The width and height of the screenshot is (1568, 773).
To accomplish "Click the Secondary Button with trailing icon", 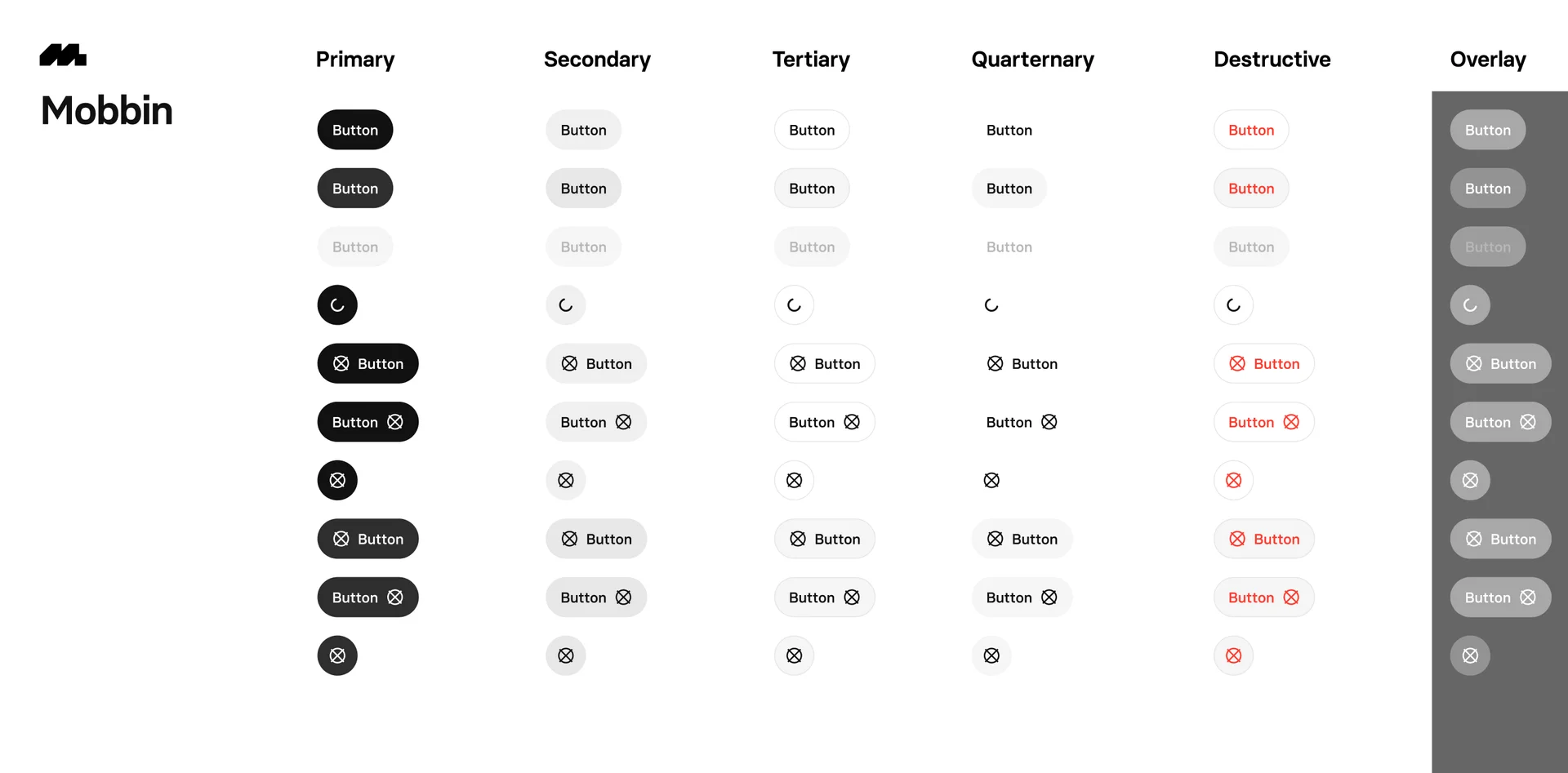I will pos(595,422).
